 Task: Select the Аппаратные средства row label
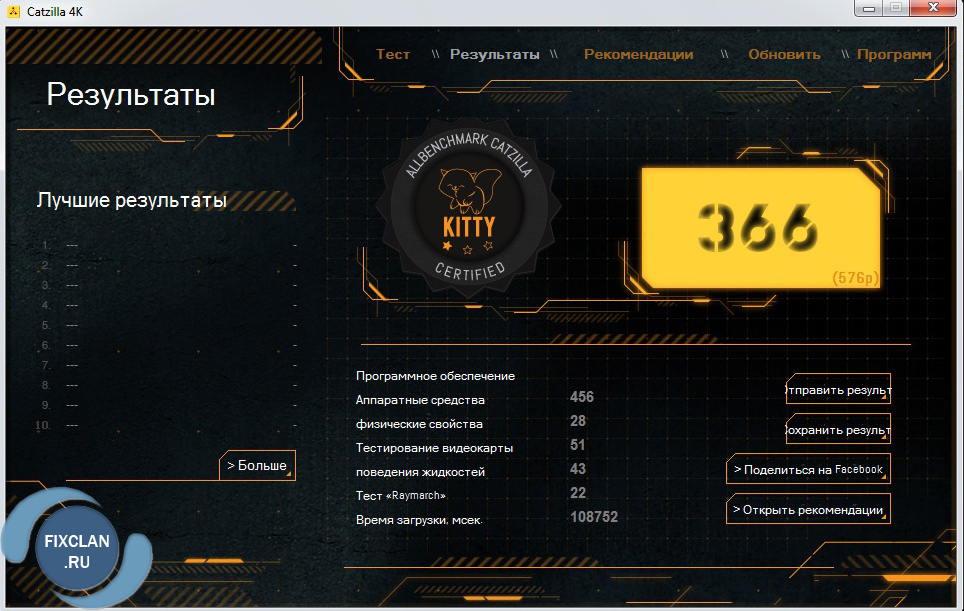click(420, 400)
